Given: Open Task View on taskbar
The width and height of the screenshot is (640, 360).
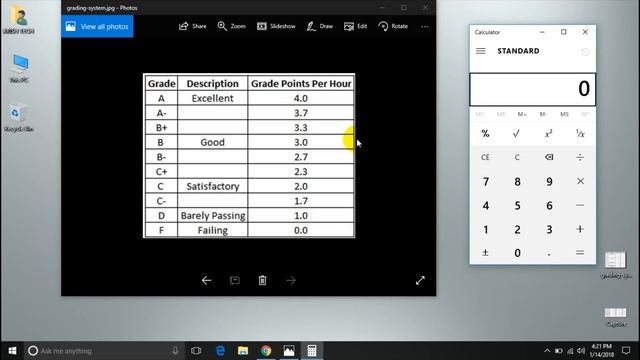Looking at the screenshot, I should click(196, 351).
